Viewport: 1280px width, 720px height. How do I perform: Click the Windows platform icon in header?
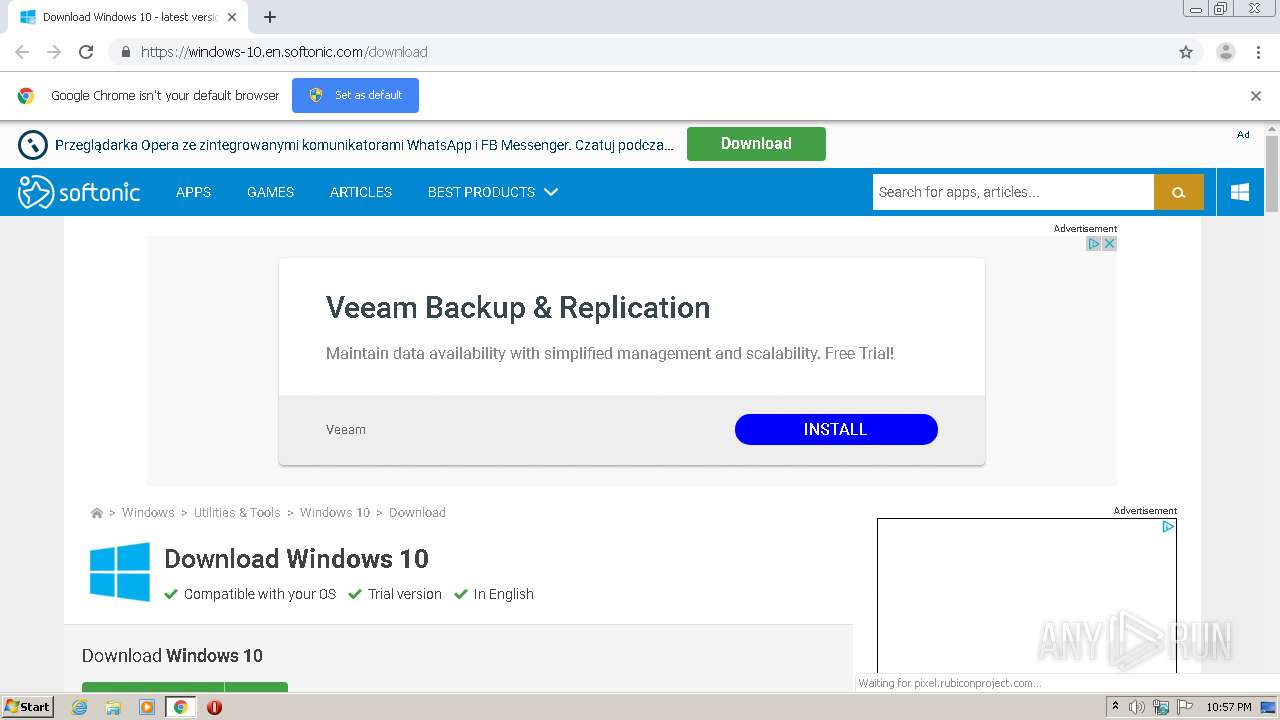click(1240, 192)
